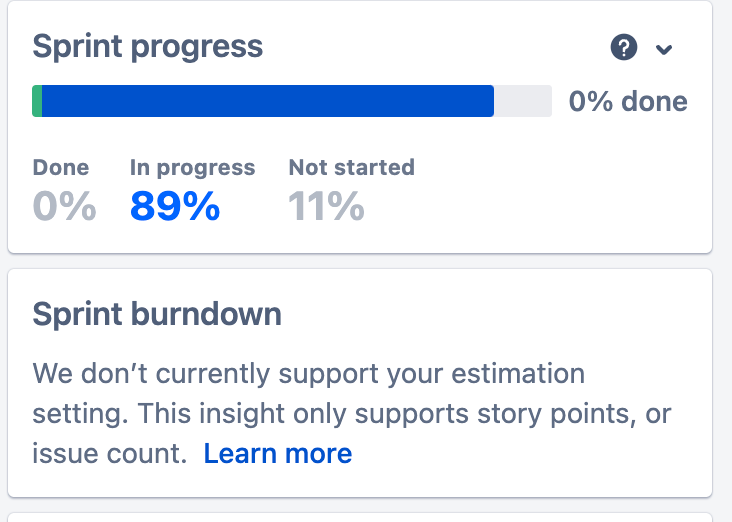
Task: Select the Sprint burndown heading
Action: pos(157,314)
